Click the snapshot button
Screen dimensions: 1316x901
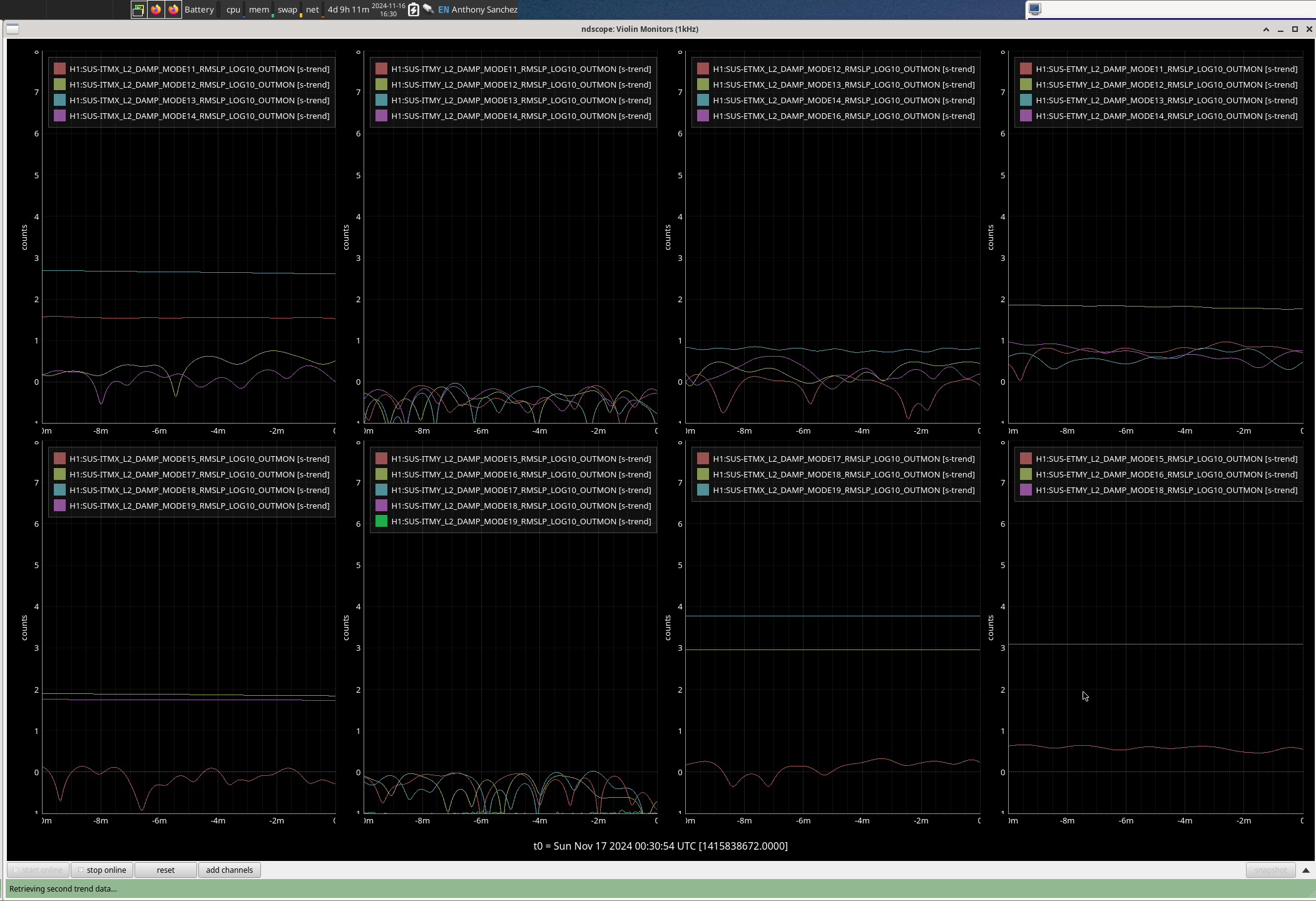[x=1270, y=870]
